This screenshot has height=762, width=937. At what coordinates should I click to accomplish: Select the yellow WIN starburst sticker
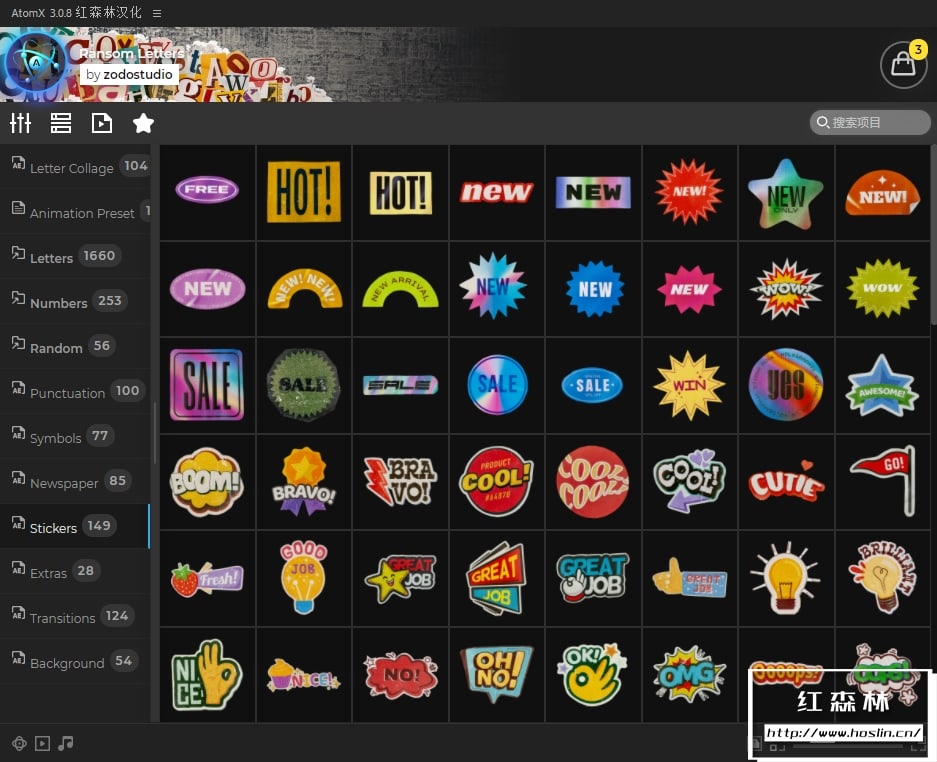point(690,385)
